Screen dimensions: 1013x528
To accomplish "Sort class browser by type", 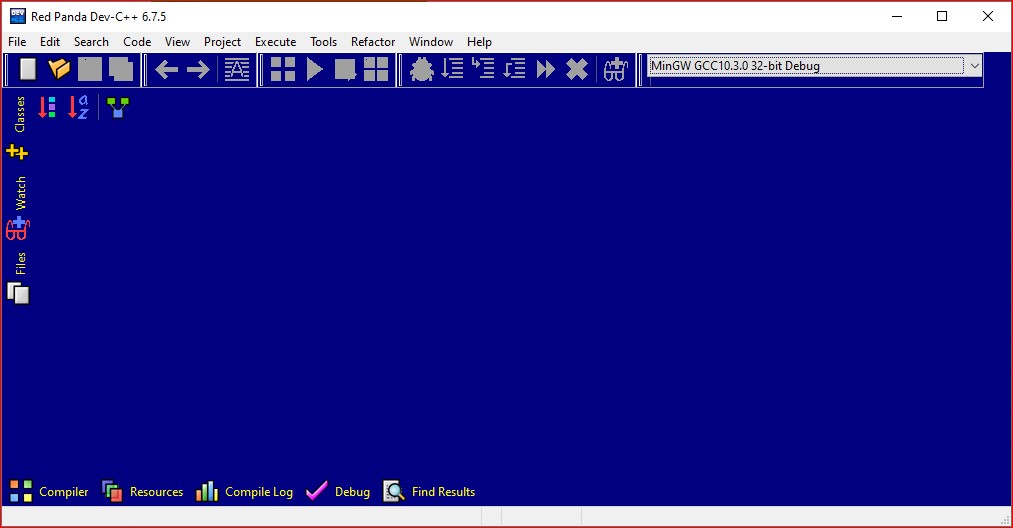I will [x=47, y=107].
